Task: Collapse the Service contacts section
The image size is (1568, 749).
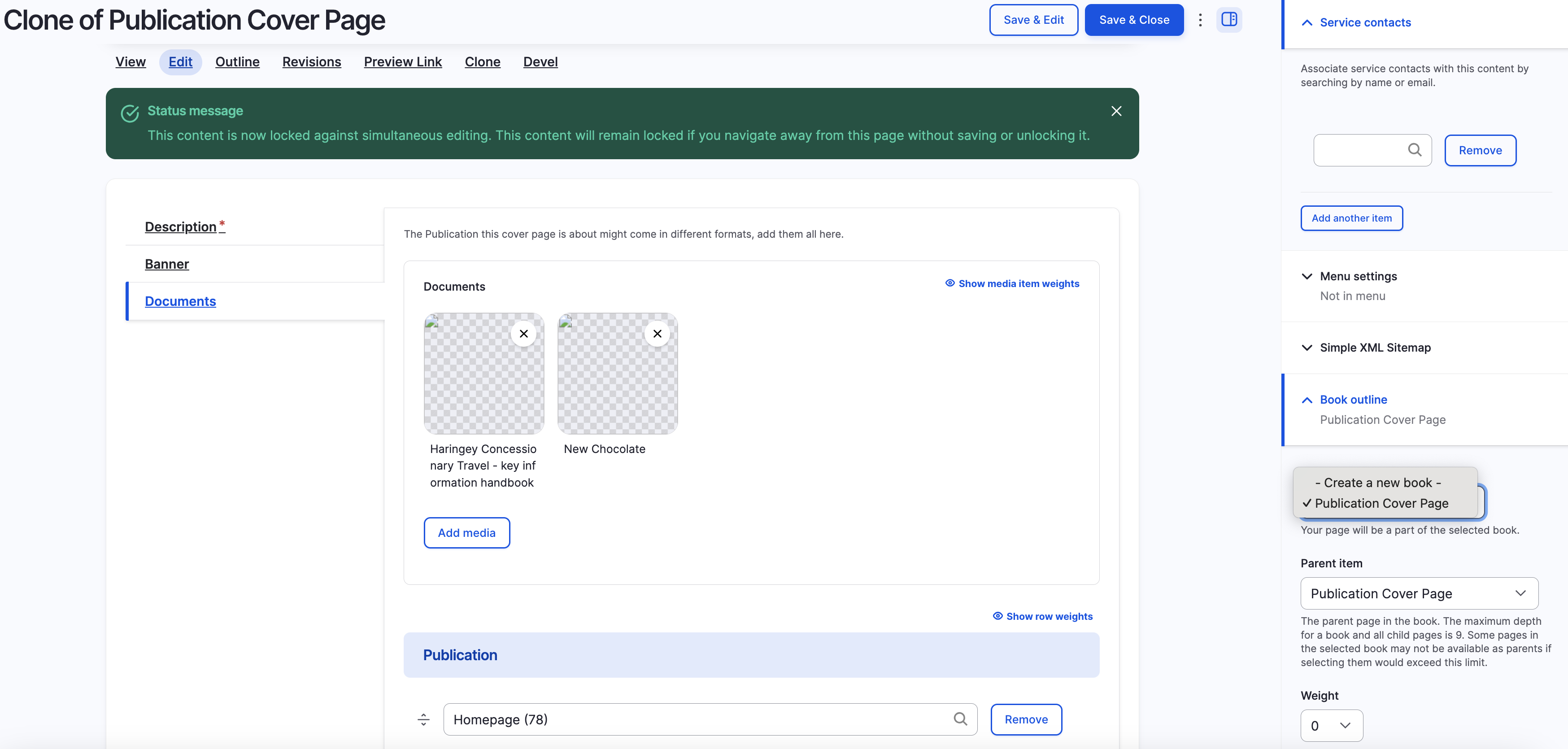Action: [1365, 22]
